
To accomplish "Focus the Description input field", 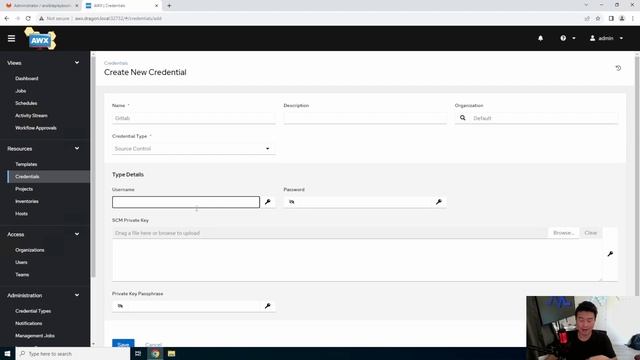I will click(365, 118).
